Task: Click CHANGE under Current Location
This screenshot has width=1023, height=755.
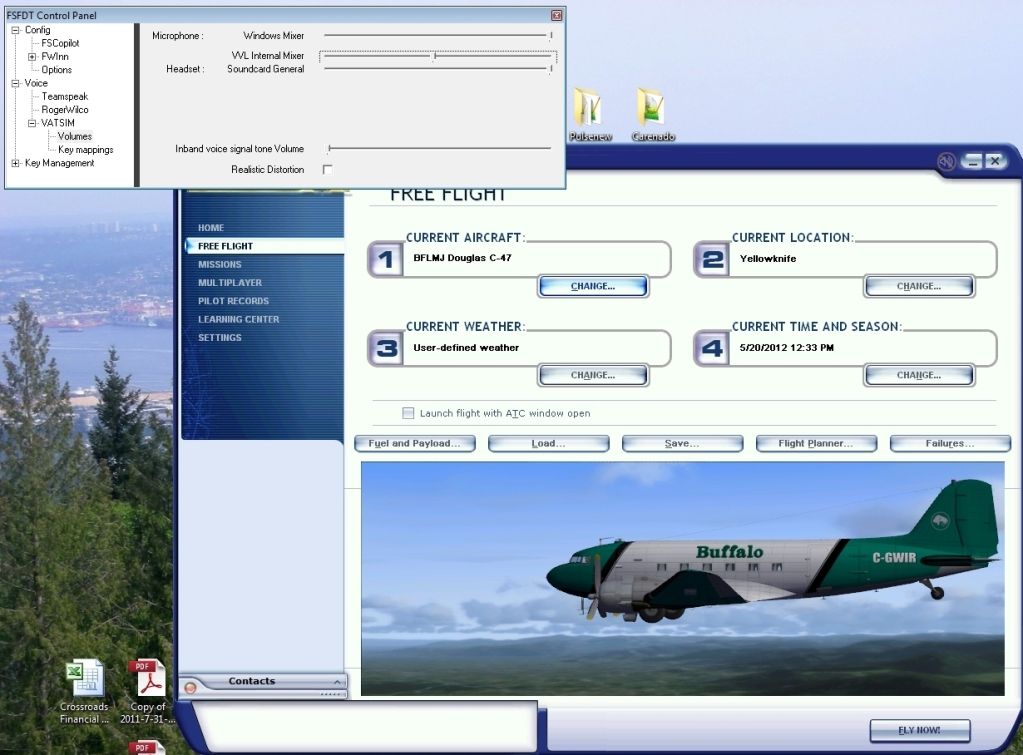Action: coord(919,286)
